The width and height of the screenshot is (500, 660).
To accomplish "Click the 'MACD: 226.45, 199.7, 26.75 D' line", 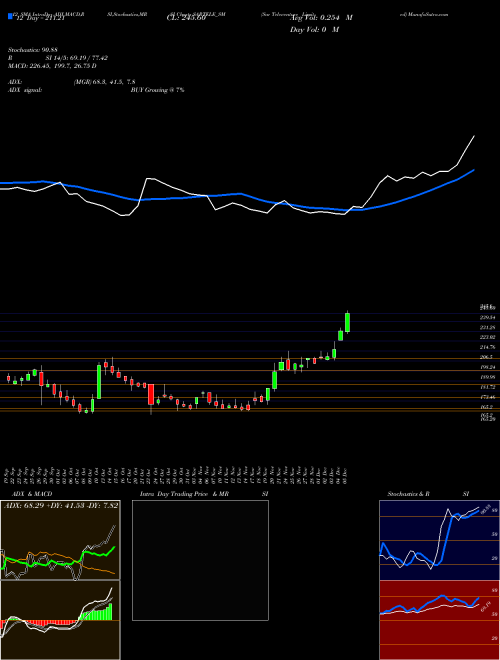I will tap(52, 66).
